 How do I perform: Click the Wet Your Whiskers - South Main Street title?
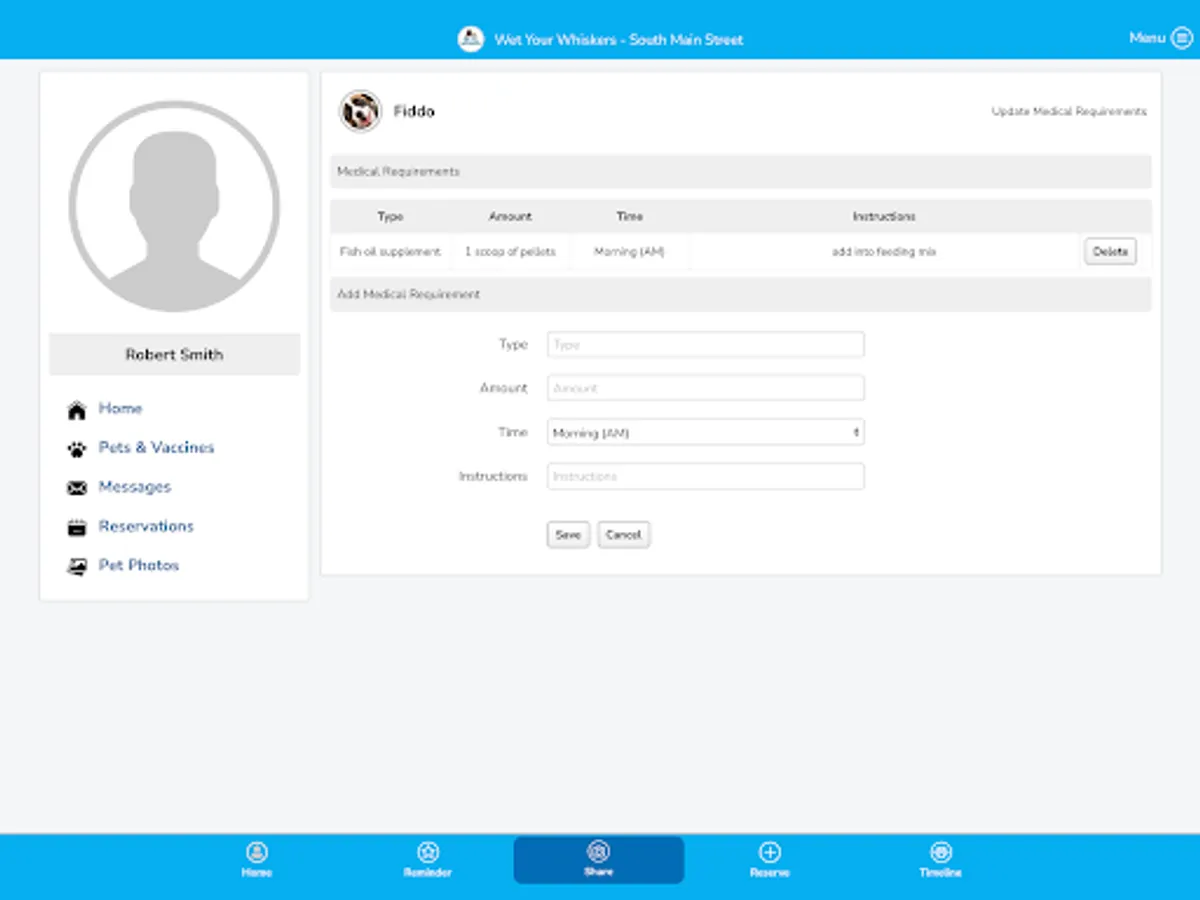619,40
